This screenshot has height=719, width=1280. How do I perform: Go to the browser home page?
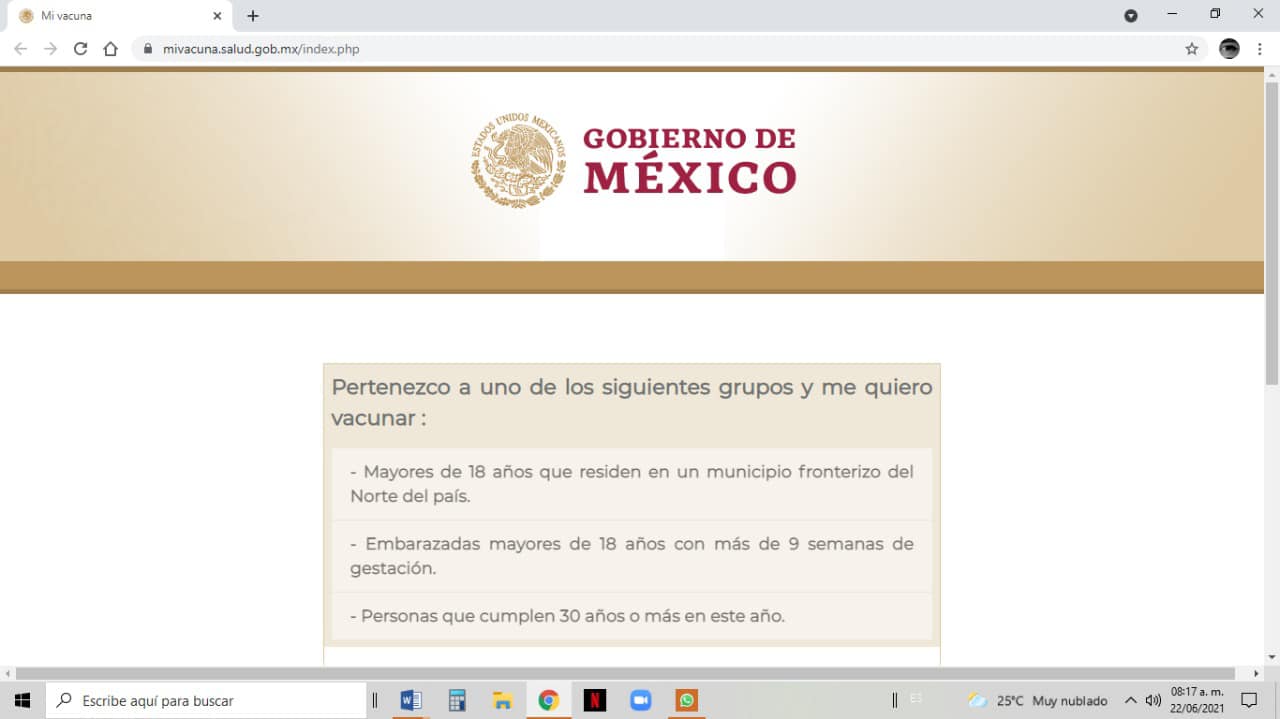pos(111,49)
